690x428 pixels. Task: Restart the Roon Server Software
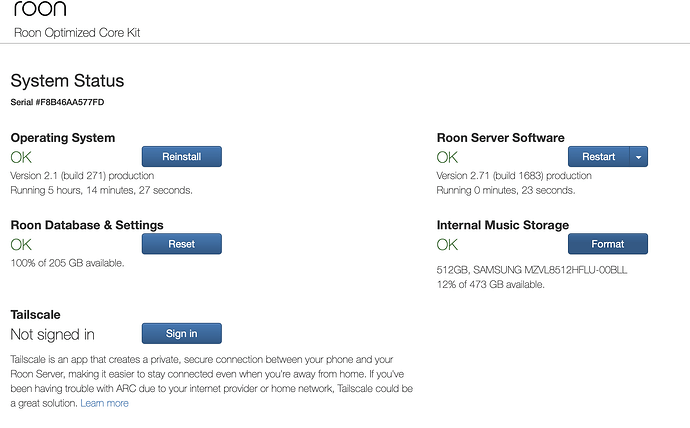pos(598,157)
